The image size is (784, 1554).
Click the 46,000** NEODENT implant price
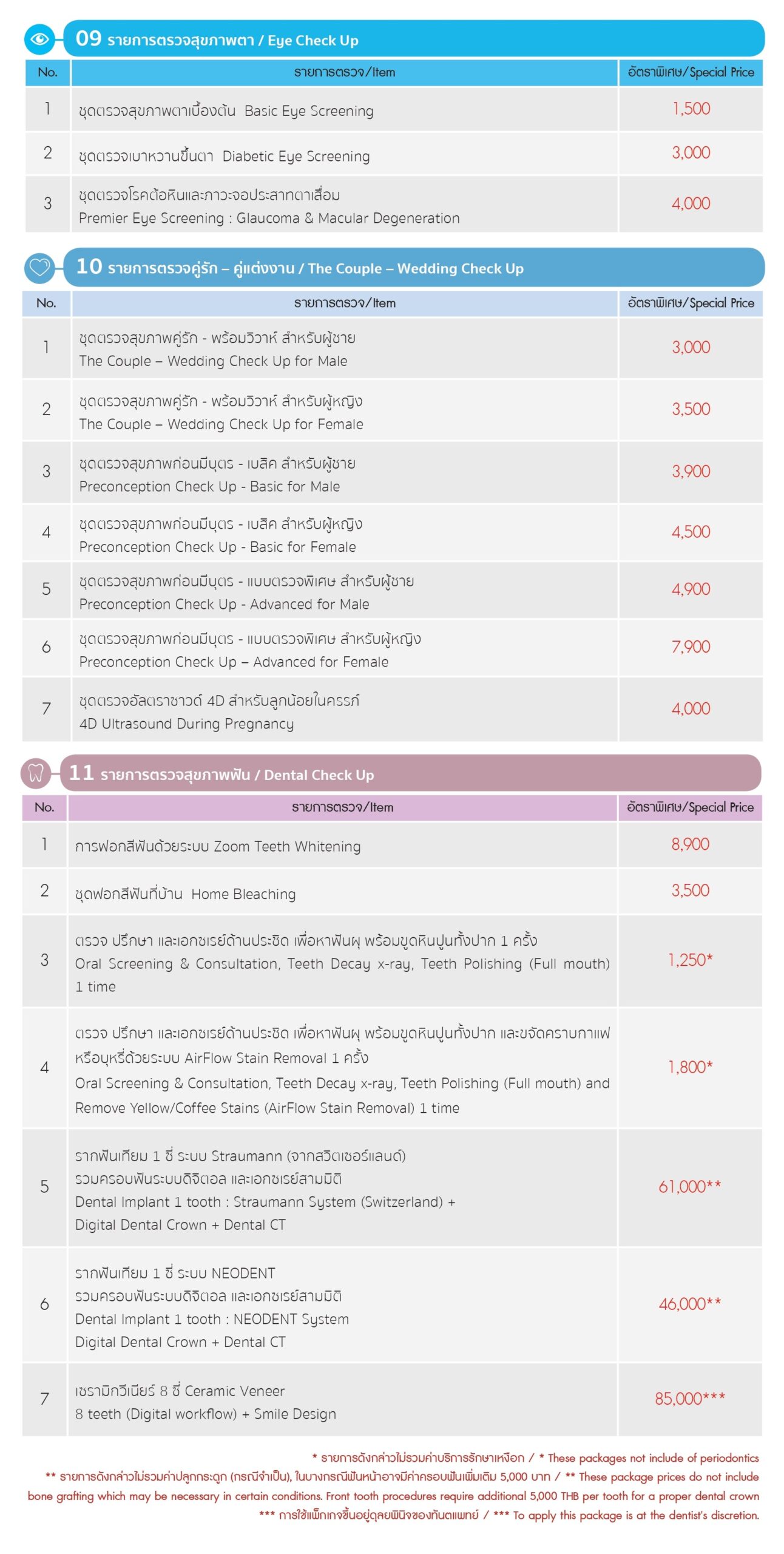click(689, 1303)
